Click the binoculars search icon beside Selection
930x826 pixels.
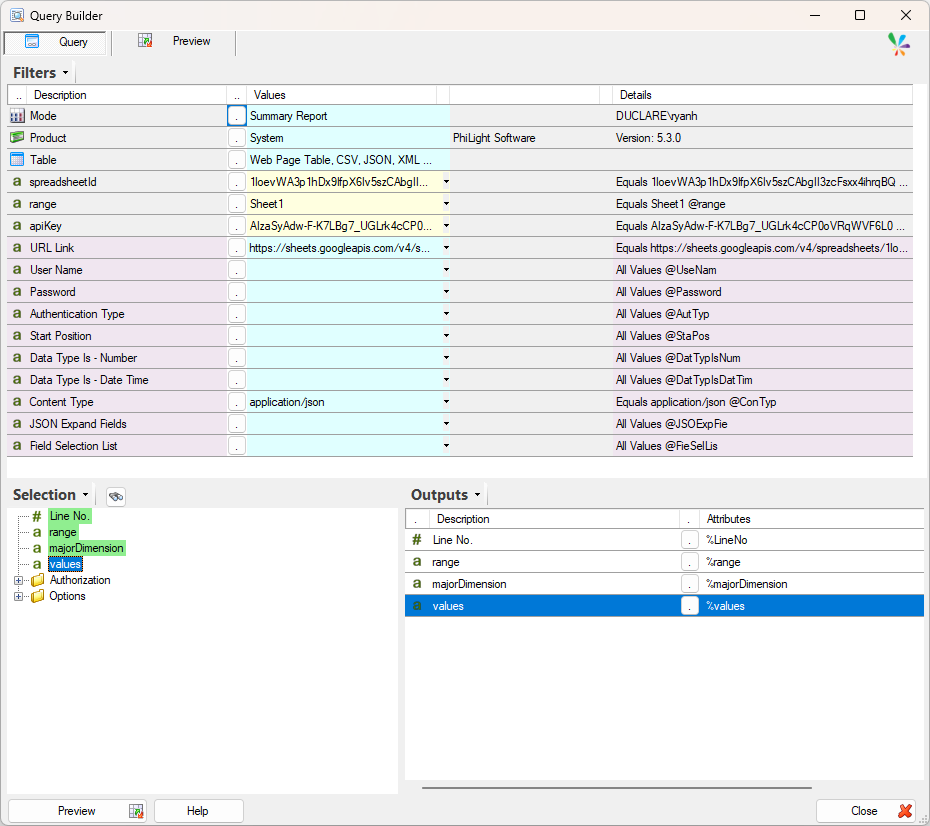click(x=116, y=496)
